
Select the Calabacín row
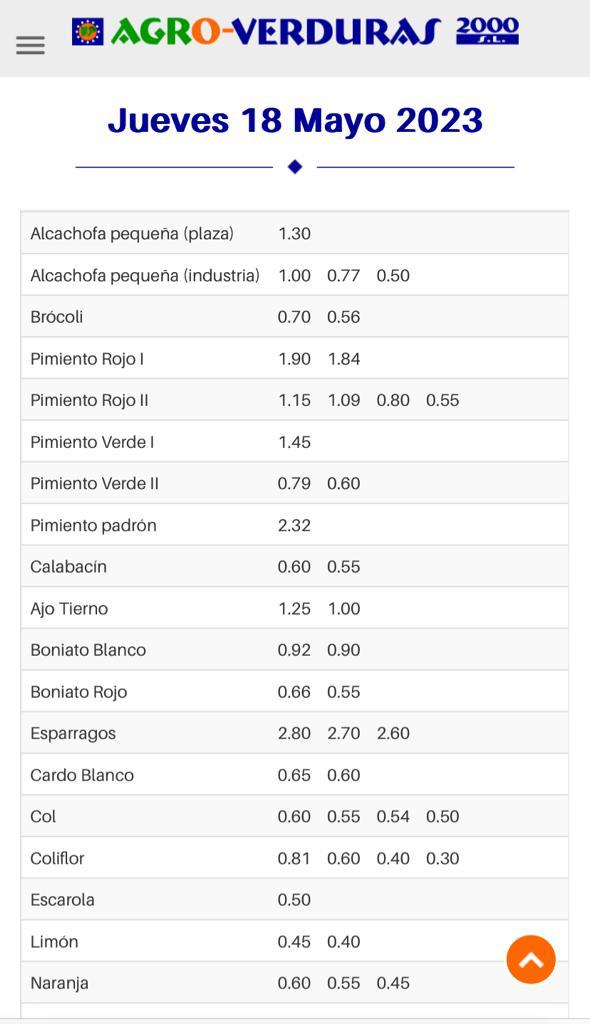coord(295,566)
